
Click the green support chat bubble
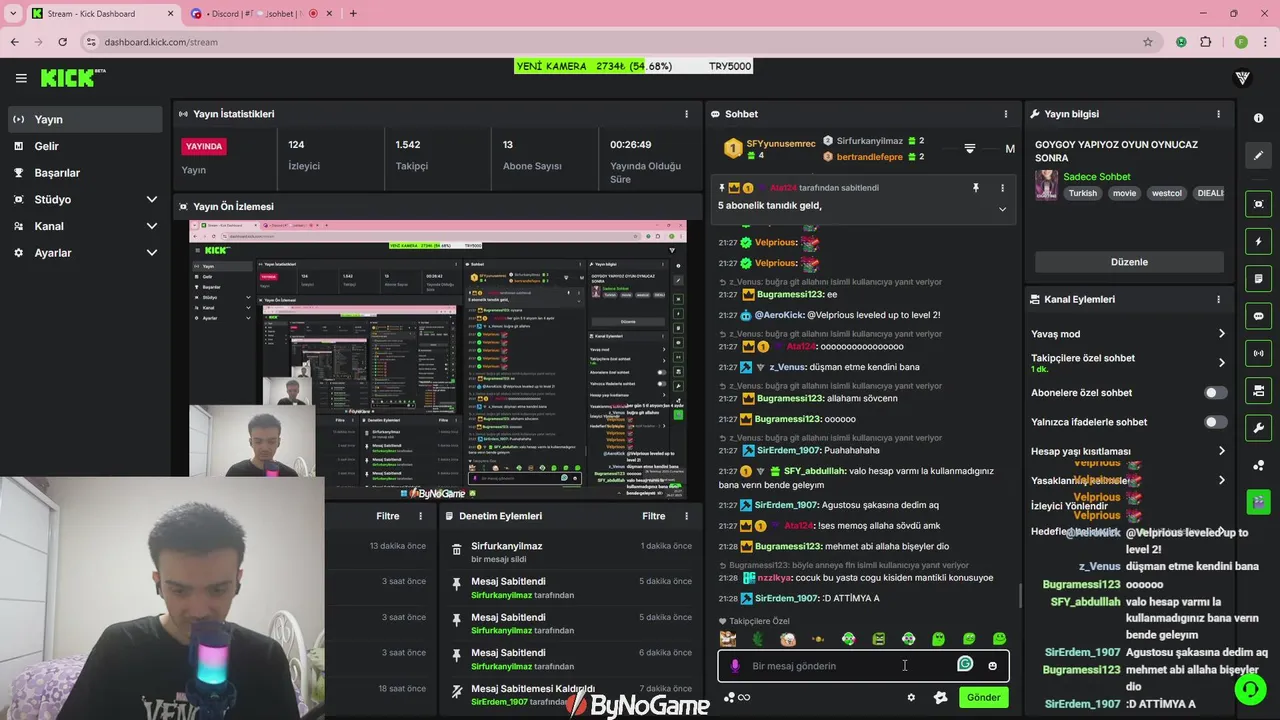1249,689
